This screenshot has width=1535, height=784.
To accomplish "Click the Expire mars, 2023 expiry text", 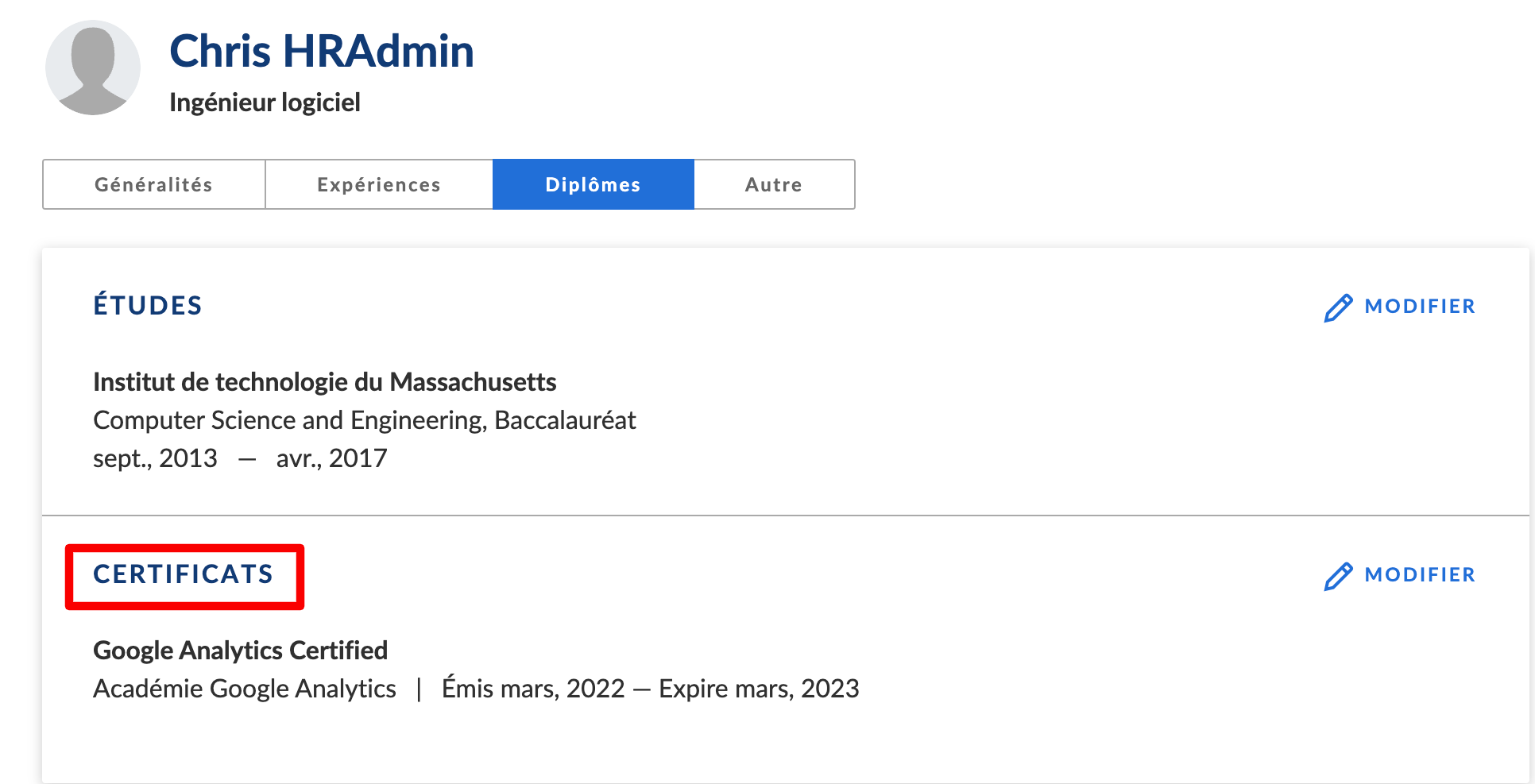I will (x=759, y=689).
